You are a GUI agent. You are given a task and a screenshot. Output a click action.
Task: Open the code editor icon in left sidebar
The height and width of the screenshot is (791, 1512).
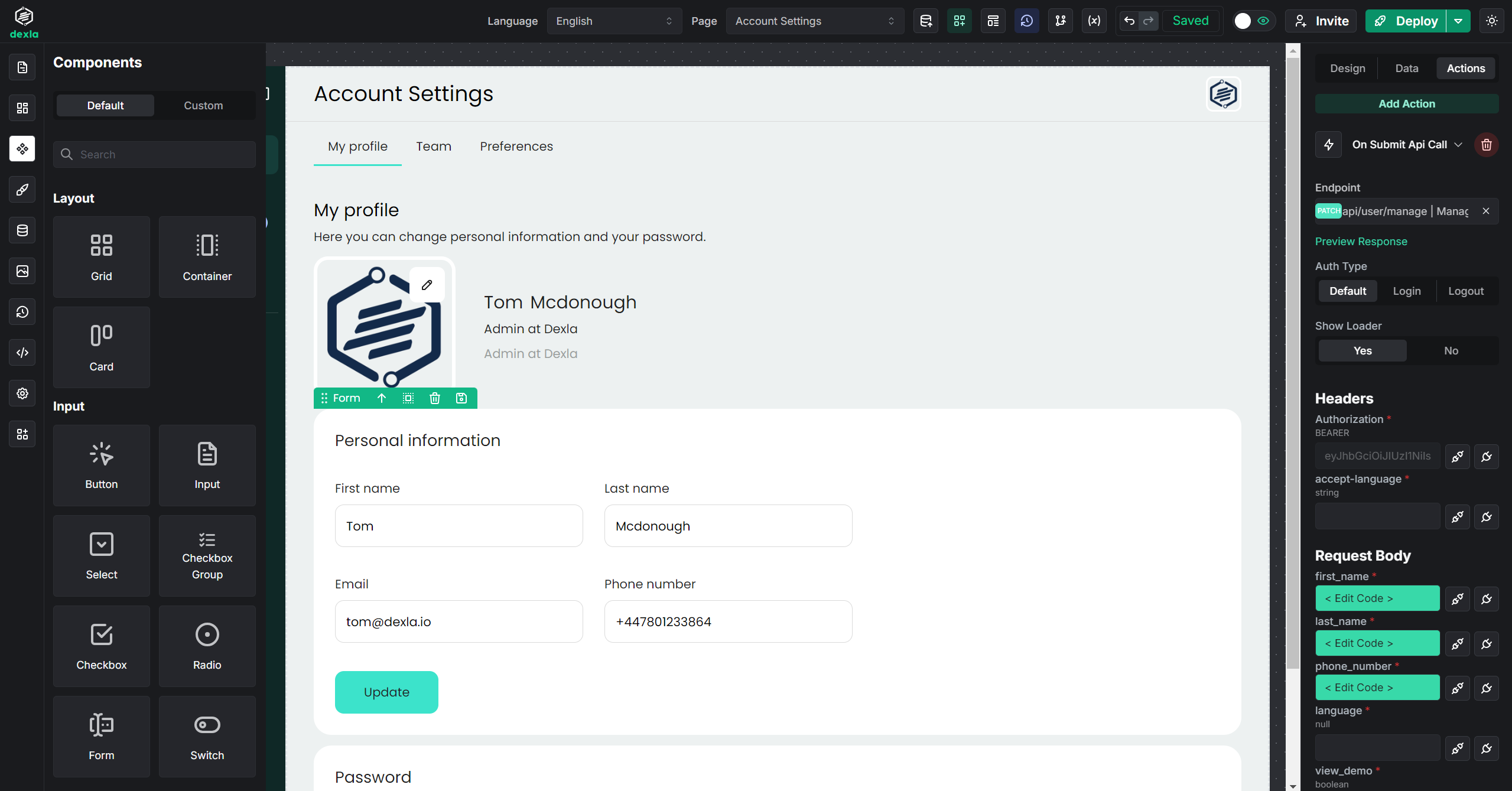tap(22, 353)
